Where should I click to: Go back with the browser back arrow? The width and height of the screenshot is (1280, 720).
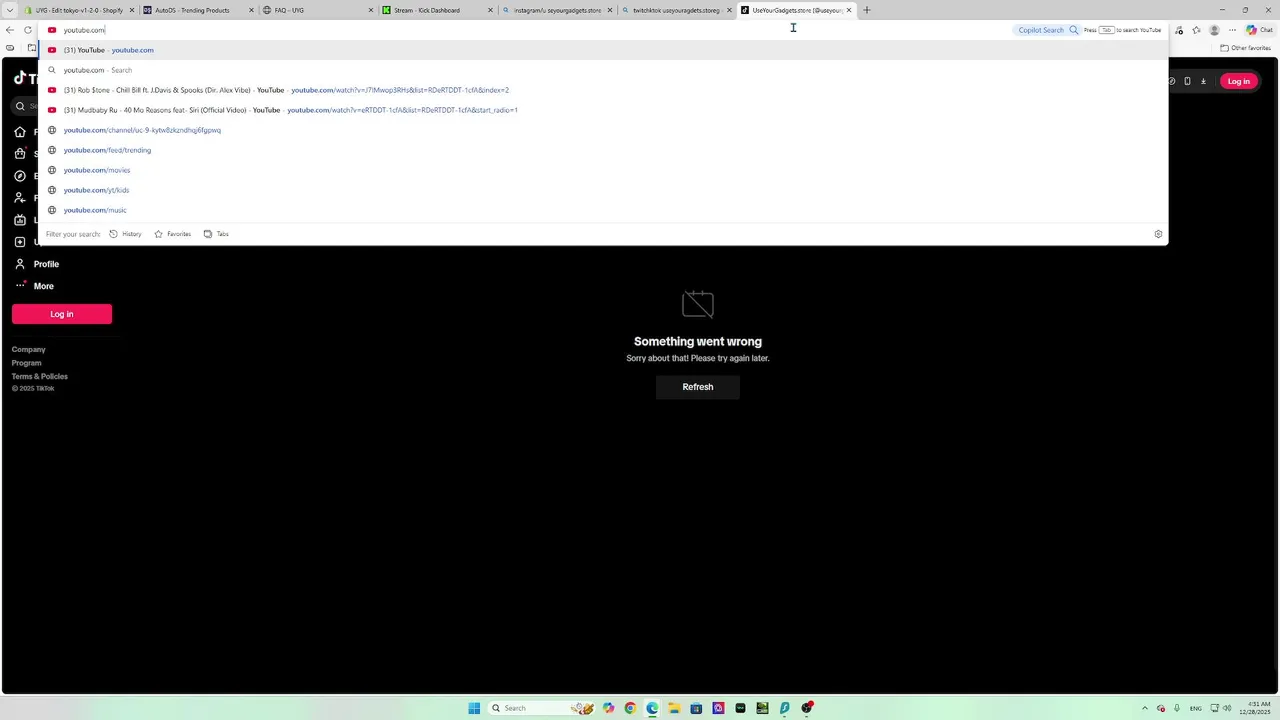pyautogui.click(x=10, y=30)
